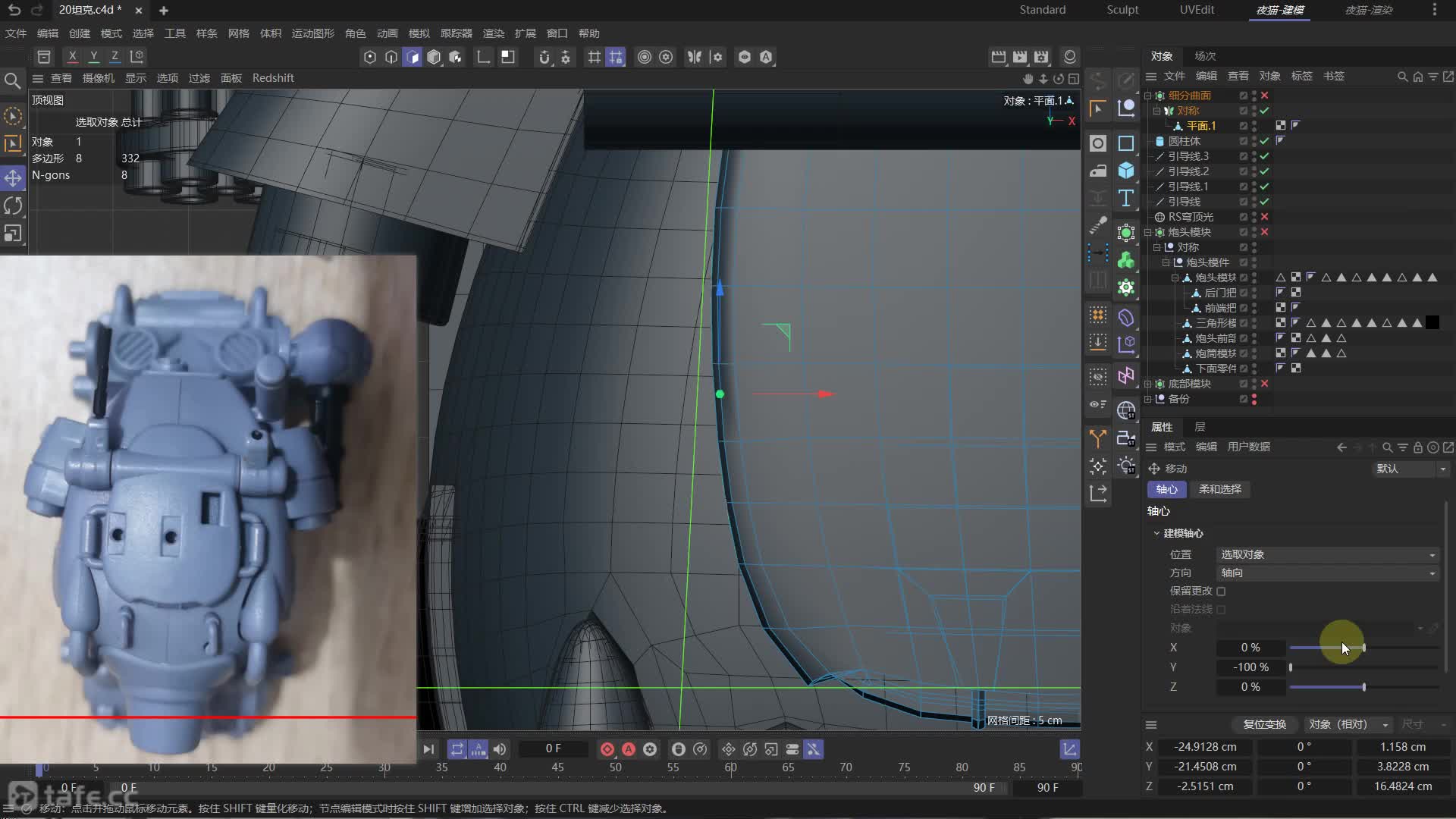Click the record keyframe red icon
Image resolution: width=1456 pixels, height=819 pixels.
[x=607, y=749]
